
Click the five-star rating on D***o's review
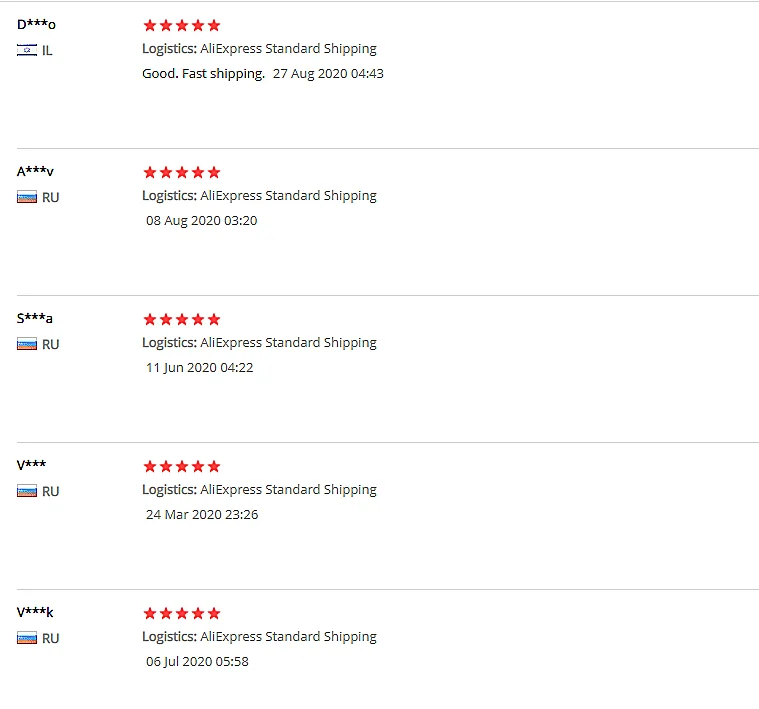(x=181, y=25)
